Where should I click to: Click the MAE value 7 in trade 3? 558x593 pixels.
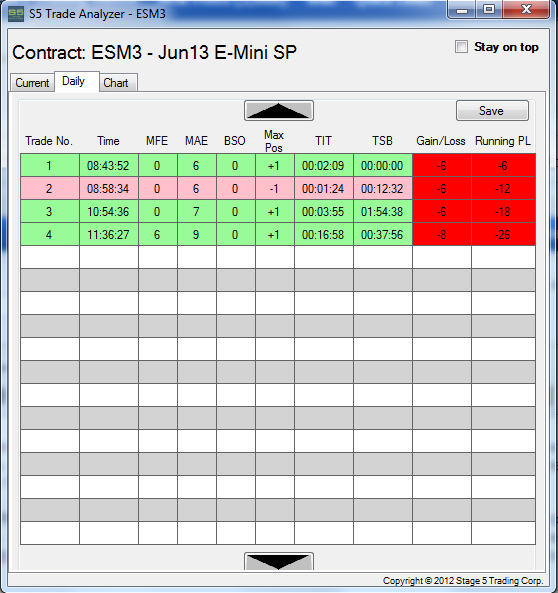pyautogui.click(x=197, y=211)
